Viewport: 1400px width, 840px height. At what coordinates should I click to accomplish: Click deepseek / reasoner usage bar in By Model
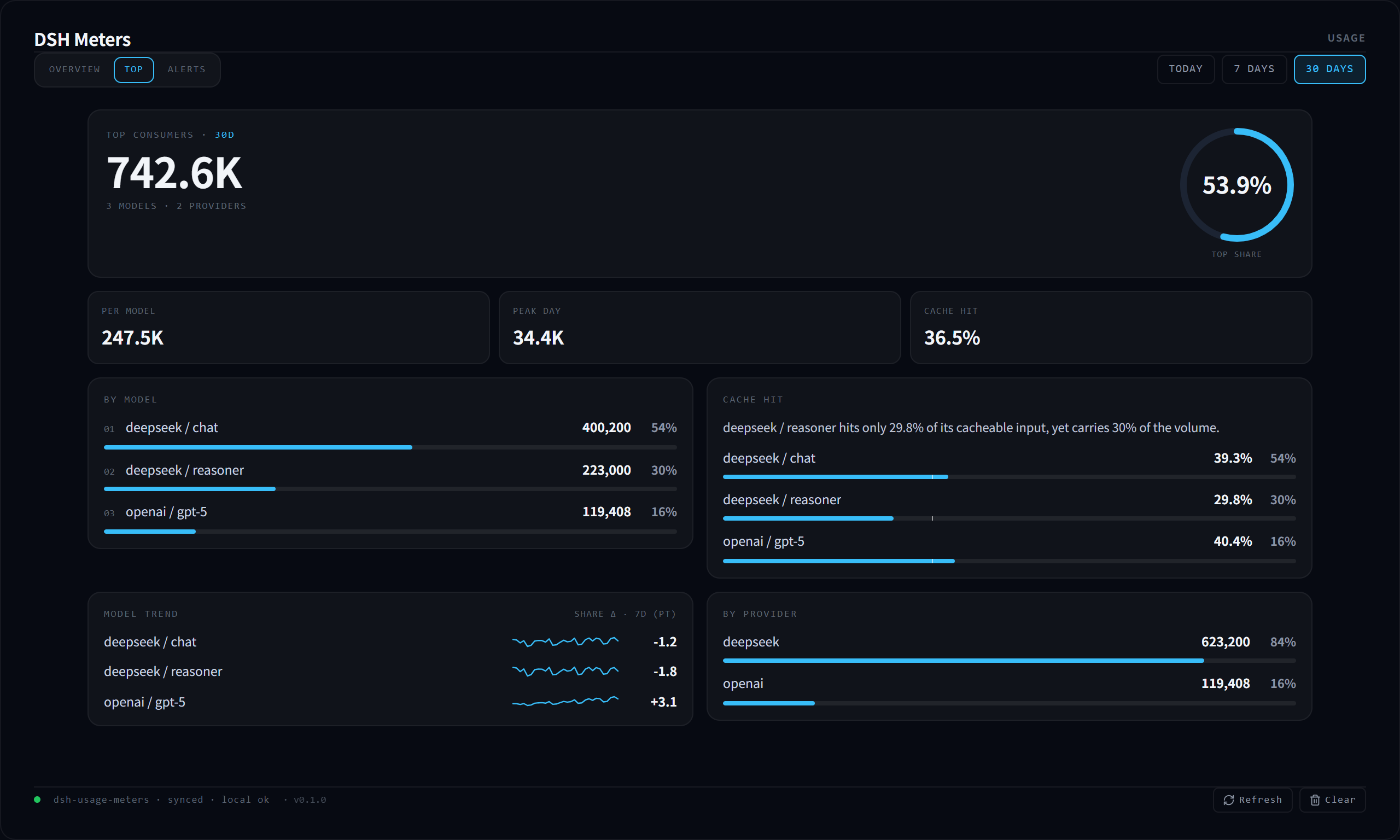coord(390,489)
